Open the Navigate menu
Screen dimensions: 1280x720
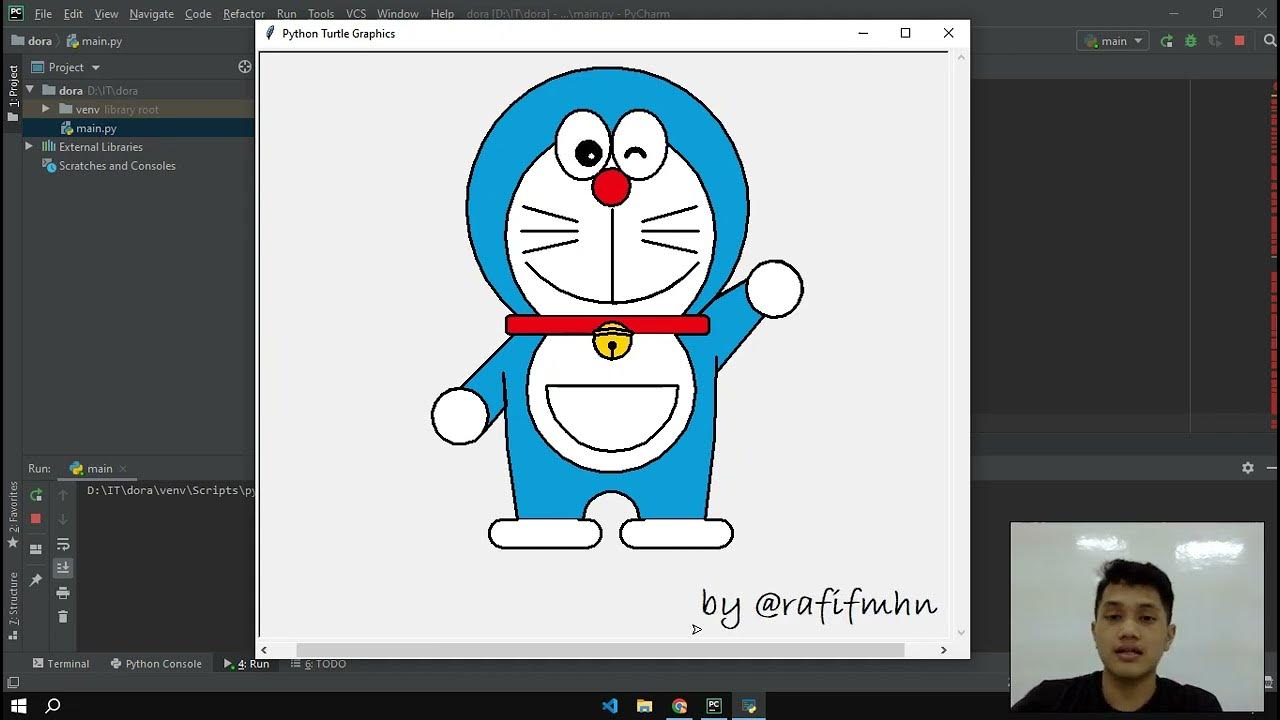[x=151, y=14]
